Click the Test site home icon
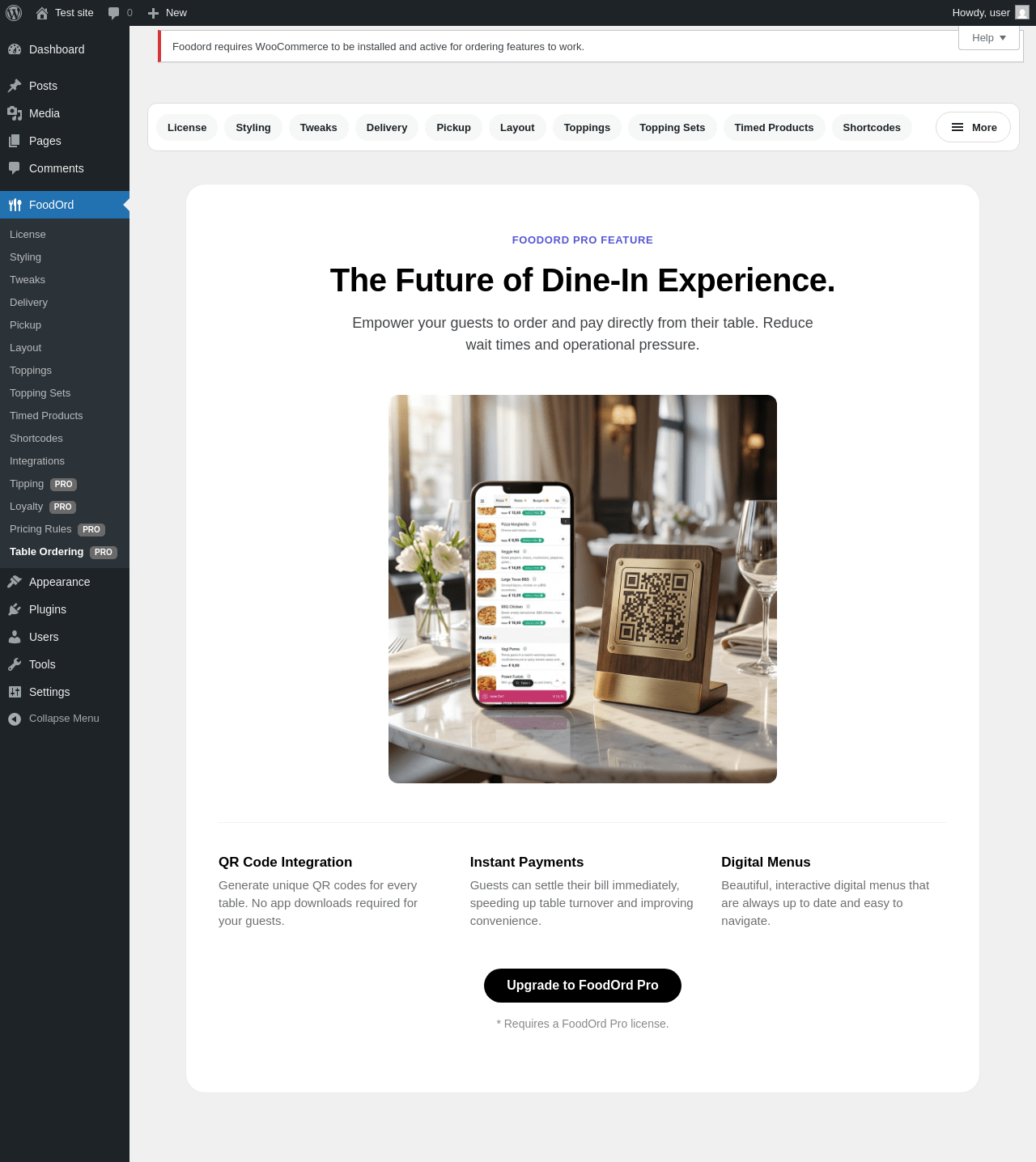Image resolution: width=1036 pixels, height=1162 pixels. [42, 13]
